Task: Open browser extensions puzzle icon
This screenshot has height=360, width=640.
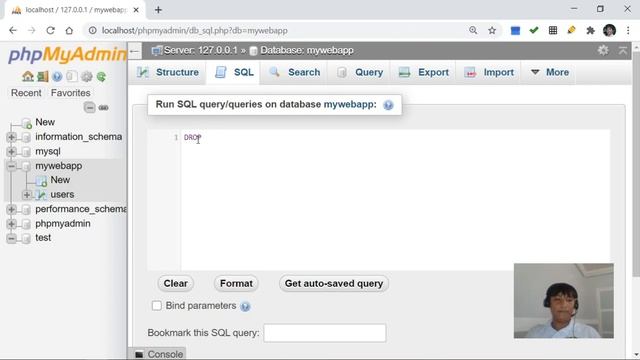Action: click(x=590, y=30)
